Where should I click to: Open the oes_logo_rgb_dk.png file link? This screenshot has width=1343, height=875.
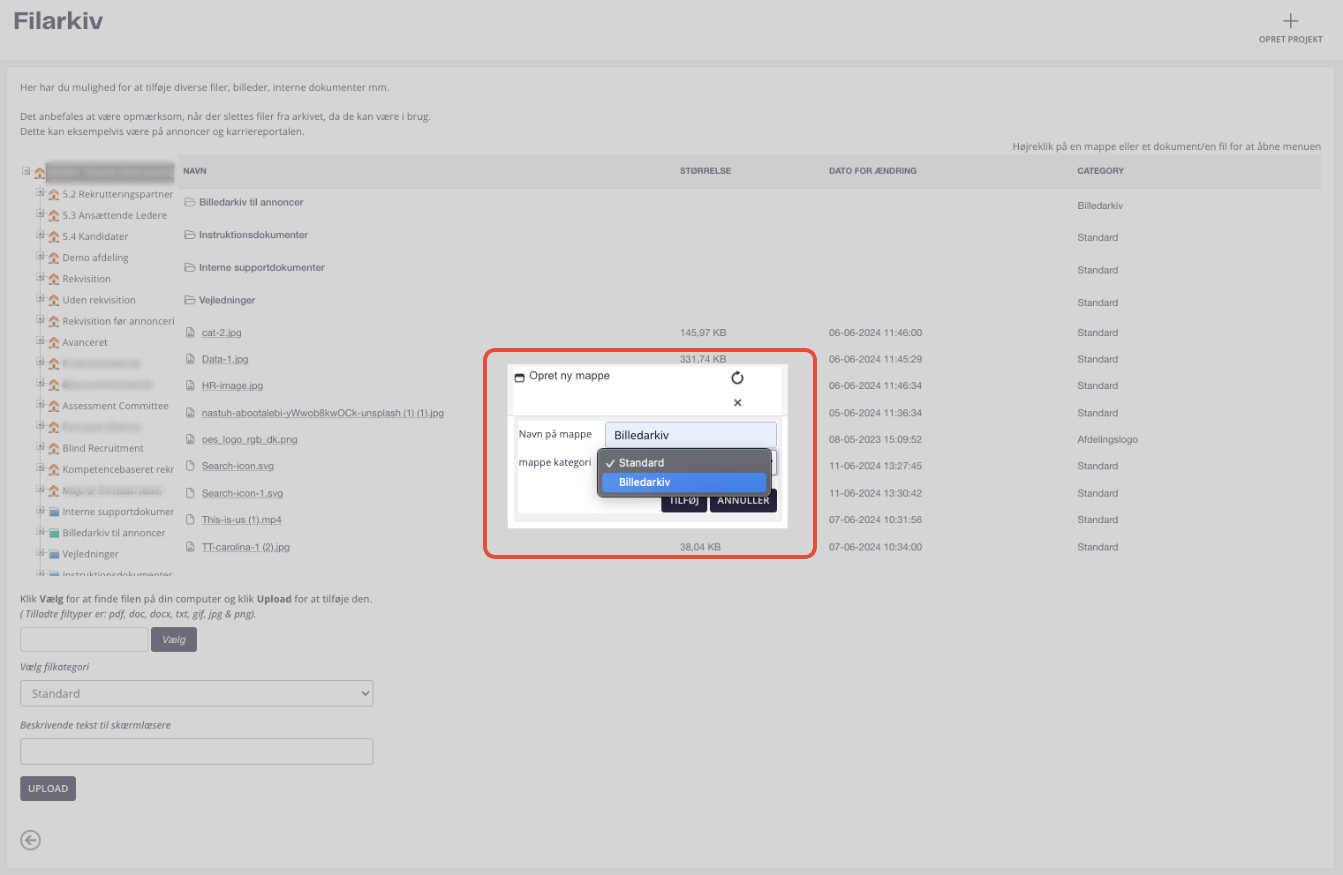pos(249,439)
